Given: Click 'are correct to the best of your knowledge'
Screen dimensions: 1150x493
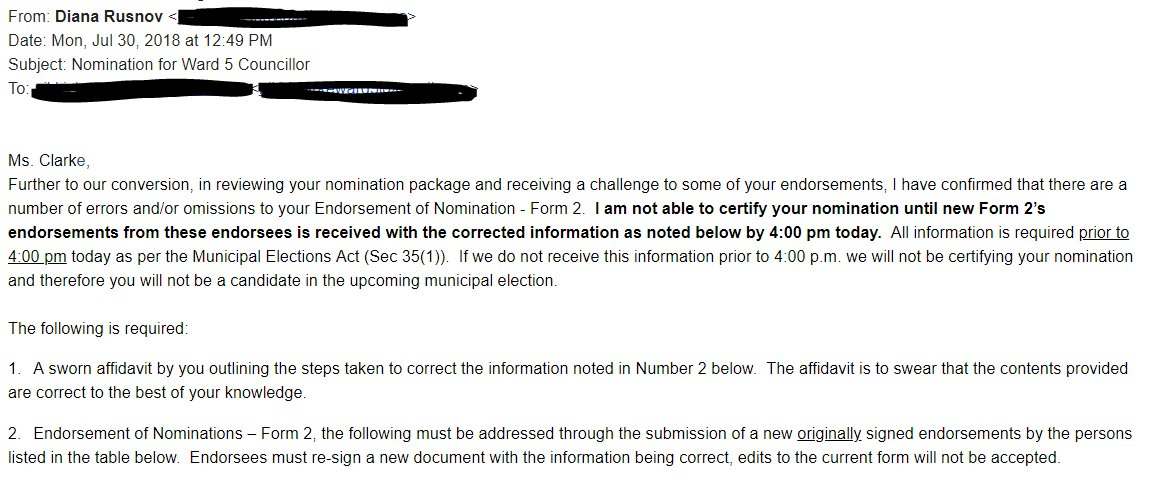Looking at the screenshot, I should pos(156,392).
